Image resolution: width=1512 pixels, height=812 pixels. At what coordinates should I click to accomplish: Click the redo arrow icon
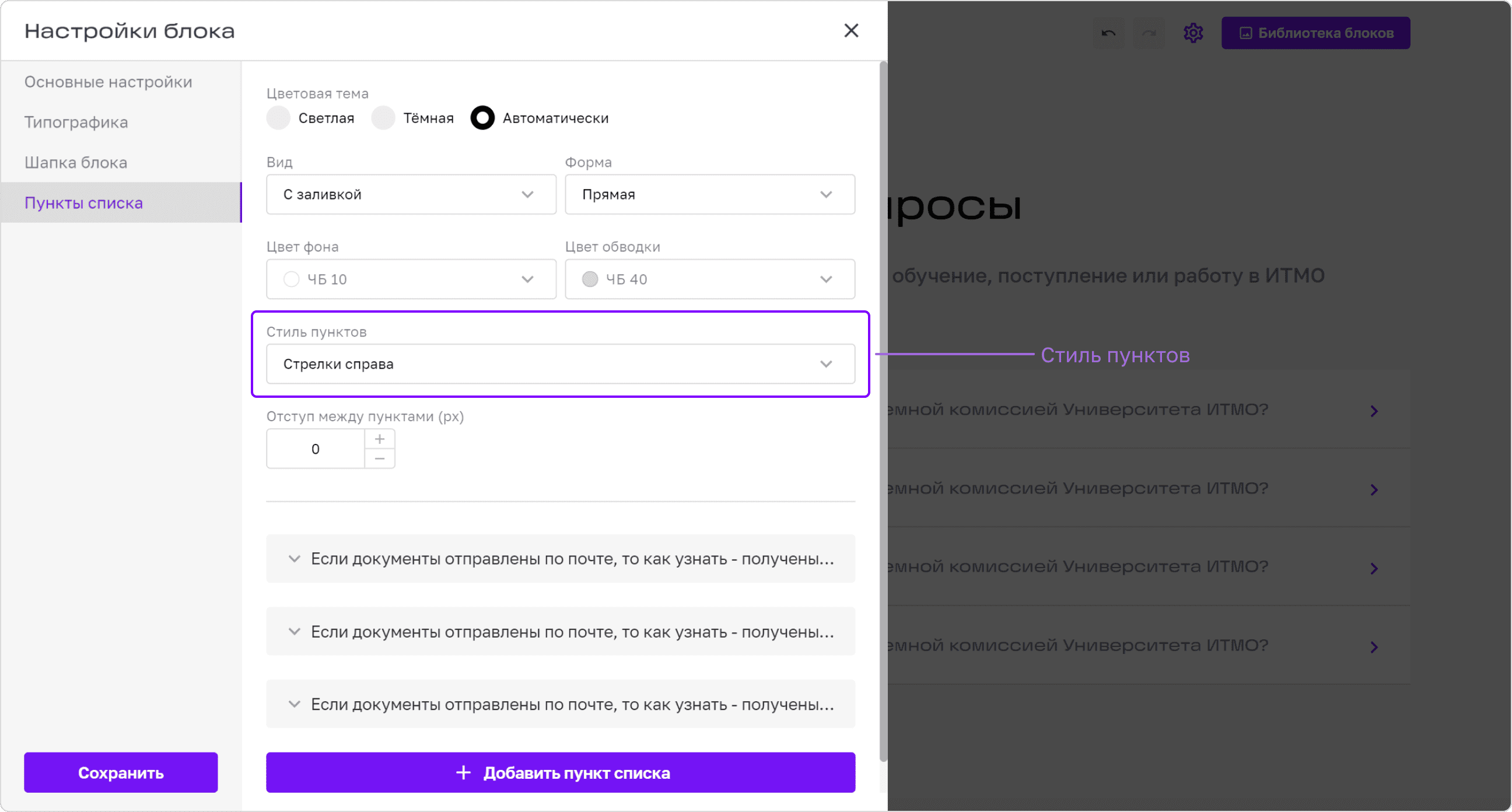coord(1148,33)
